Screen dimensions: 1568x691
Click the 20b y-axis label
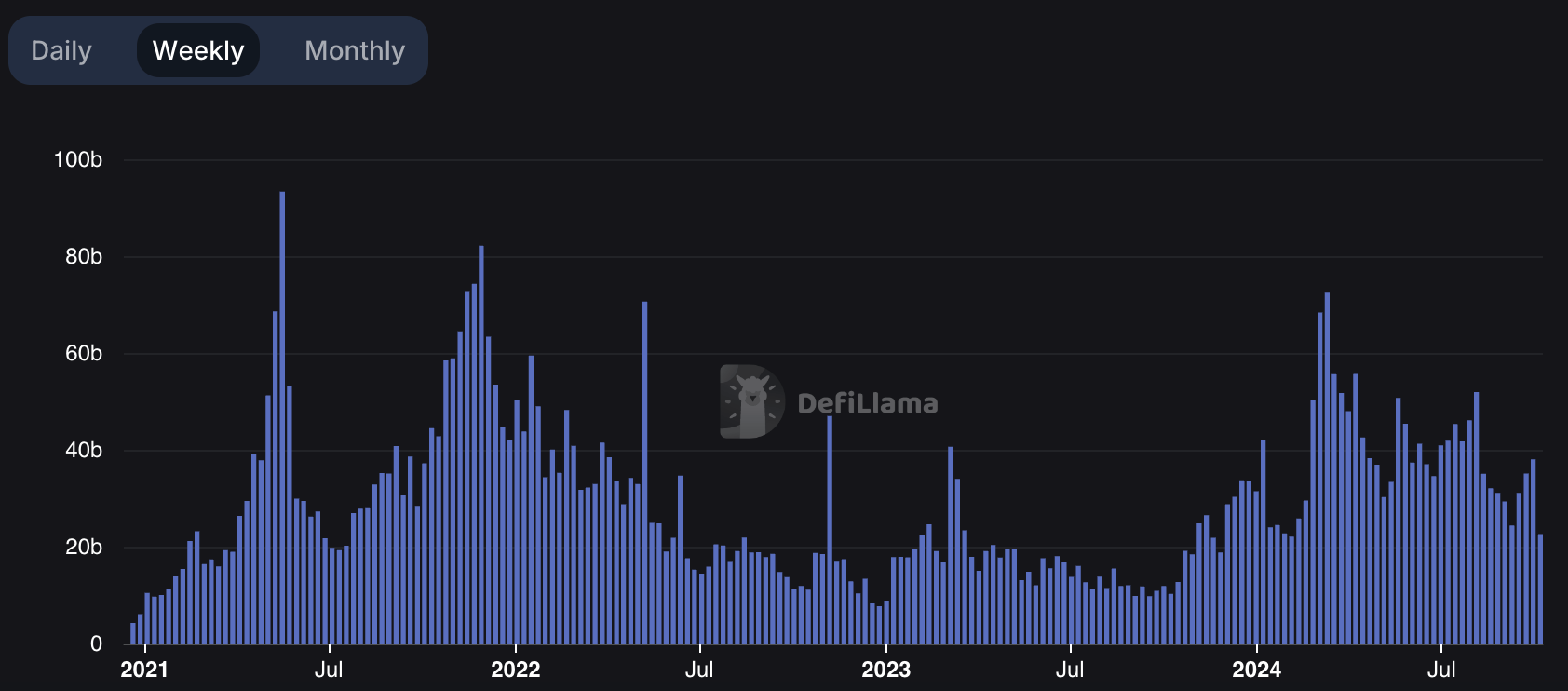coord(84,547)
